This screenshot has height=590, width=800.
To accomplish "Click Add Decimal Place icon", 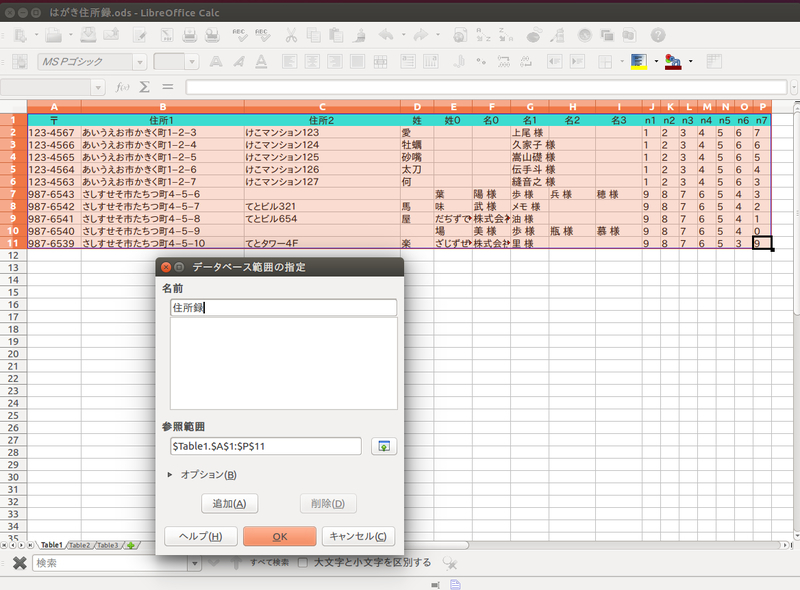I will 504,62.
